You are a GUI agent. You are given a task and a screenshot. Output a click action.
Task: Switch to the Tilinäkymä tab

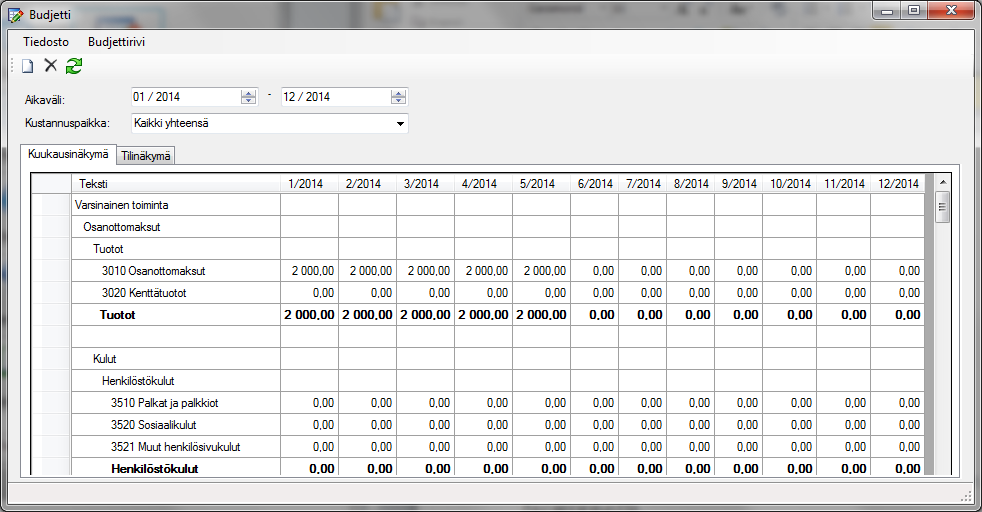(146, 156)
